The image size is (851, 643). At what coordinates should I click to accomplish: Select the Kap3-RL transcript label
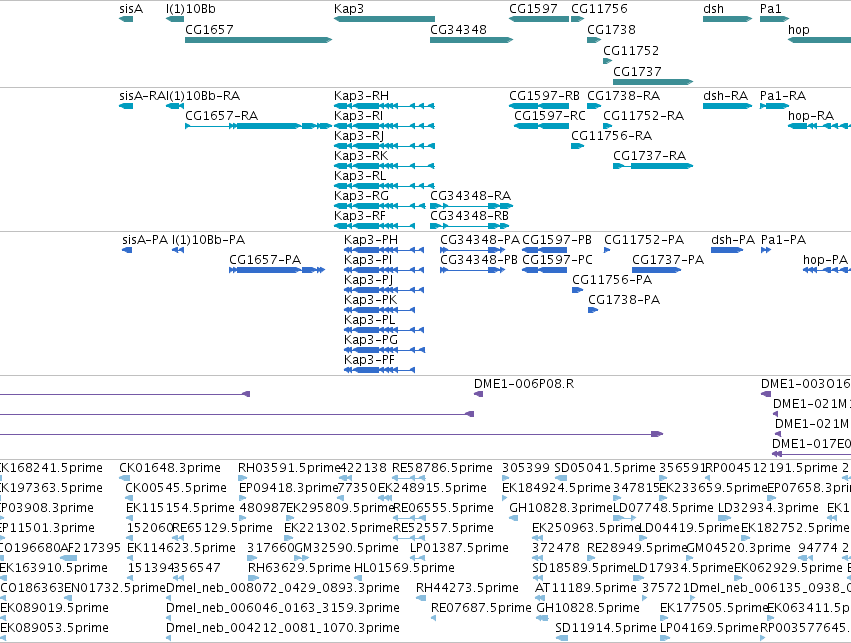tap(360, 176)
